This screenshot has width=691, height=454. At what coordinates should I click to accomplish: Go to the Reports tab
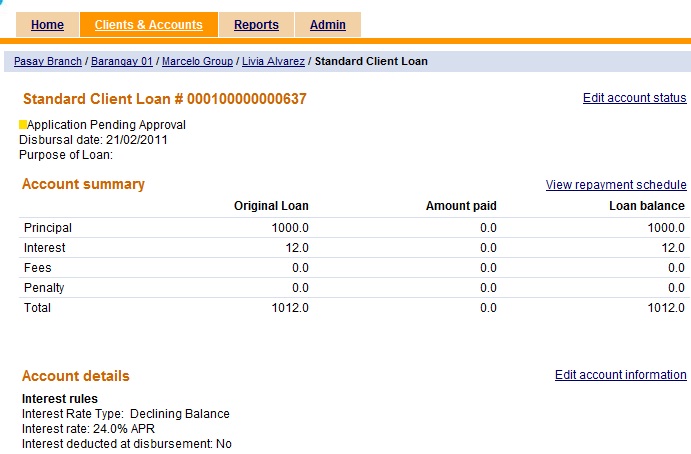[x=256, y=25]
